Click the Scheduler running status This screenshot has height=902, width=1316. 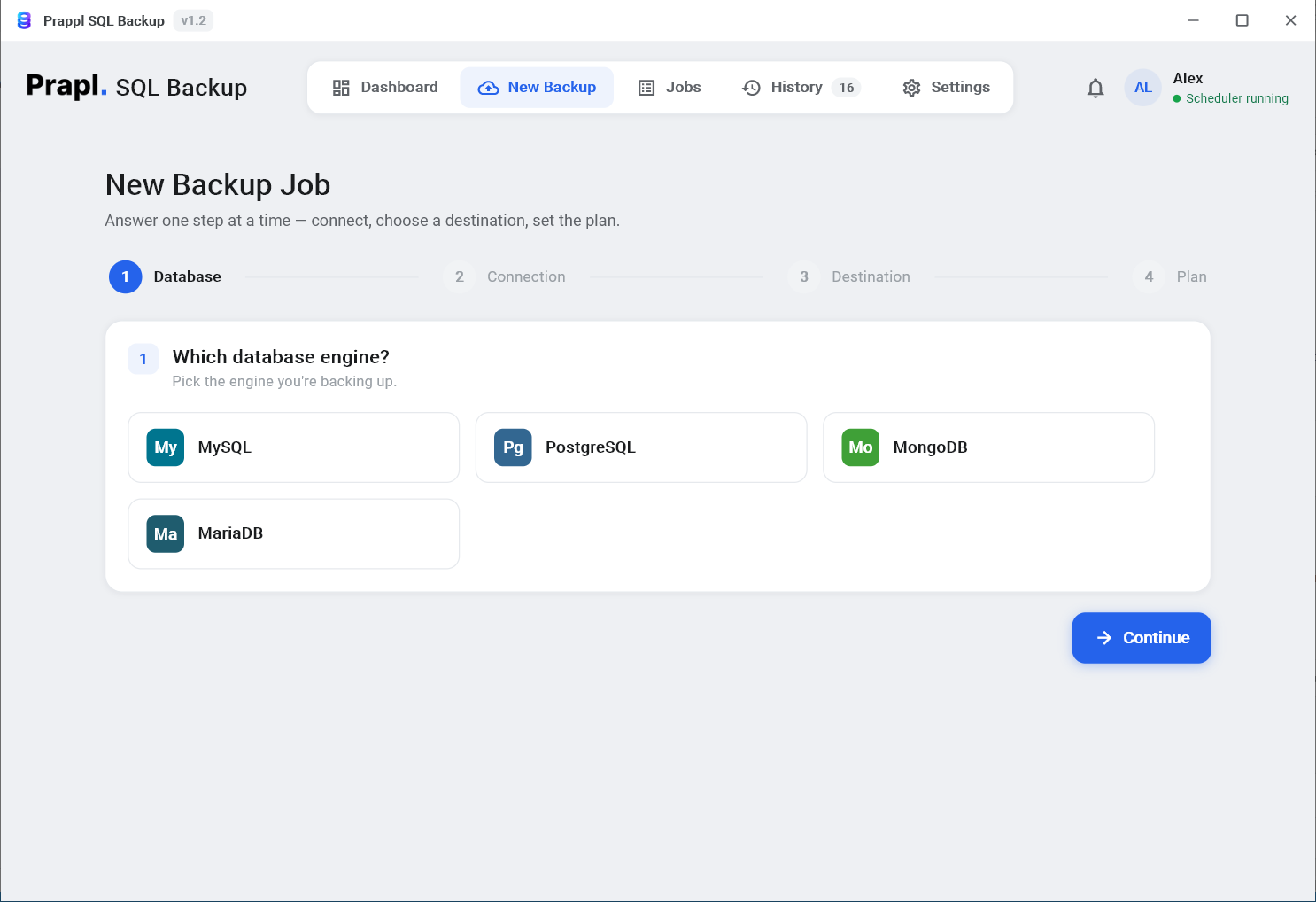tap(1231, 98)
